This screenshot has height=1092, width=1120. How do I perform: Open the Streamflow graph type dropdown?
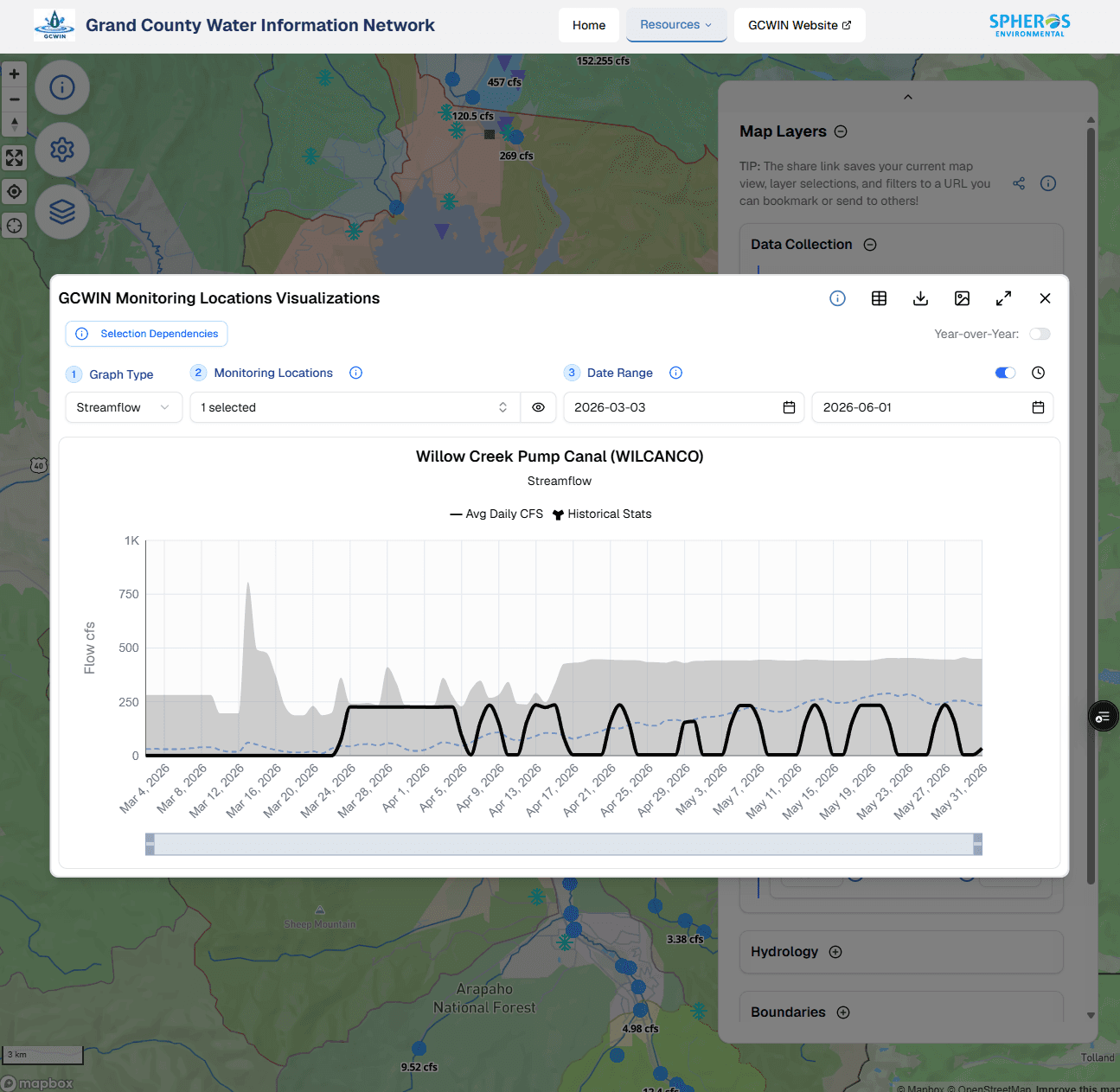pos(124,407)
